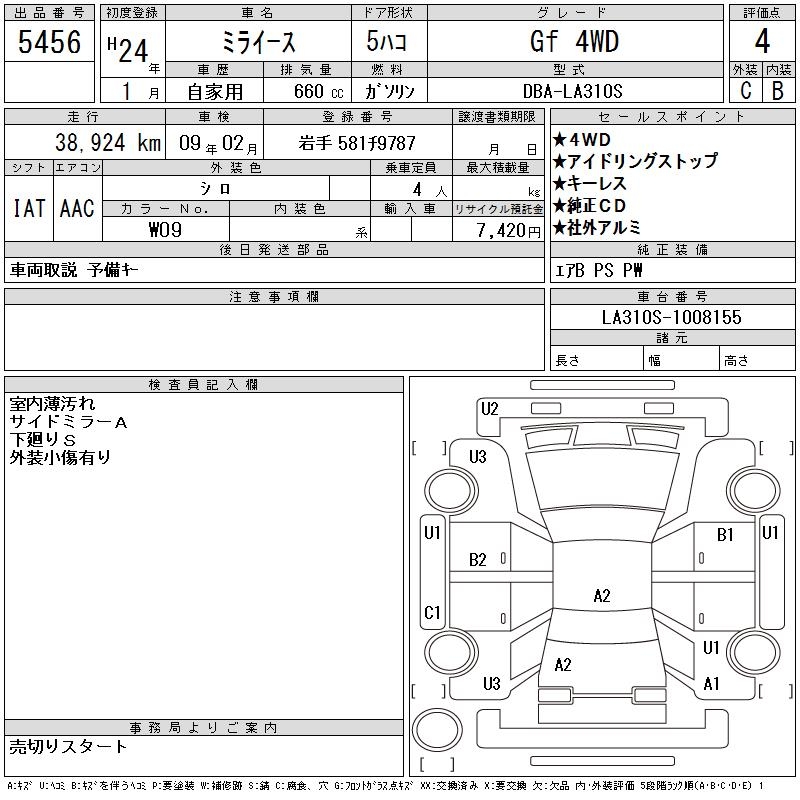800x800 pixels.
Task: Select the overall grade score 4
Action: [x=761, y=41]
